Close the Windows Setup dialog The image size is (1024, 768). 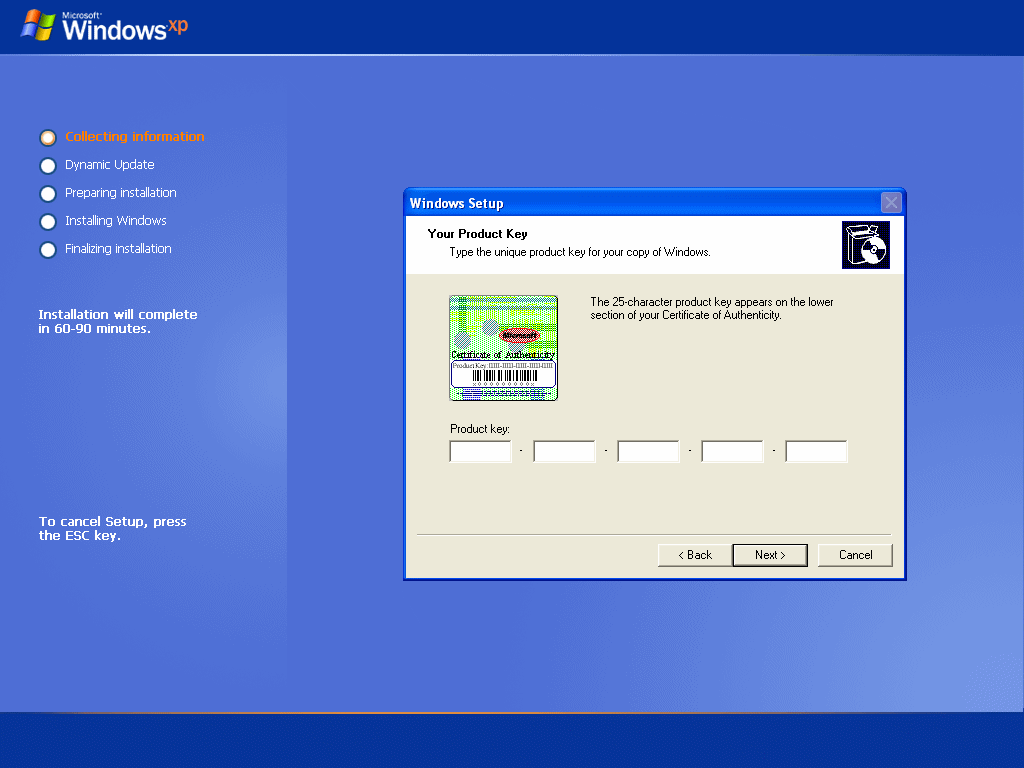point(891,202)
